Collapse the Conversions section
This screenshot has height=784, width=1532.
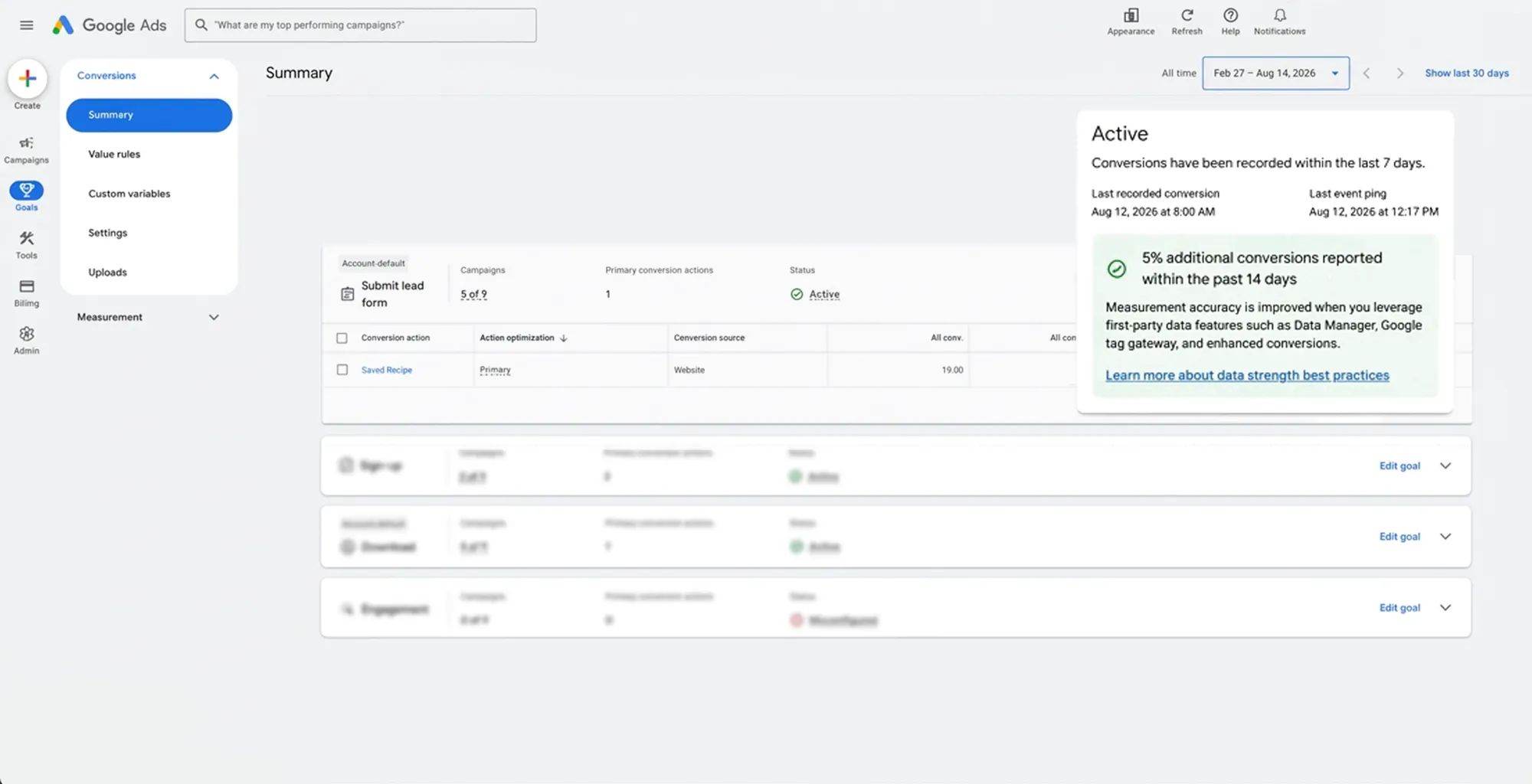[214, 76]
